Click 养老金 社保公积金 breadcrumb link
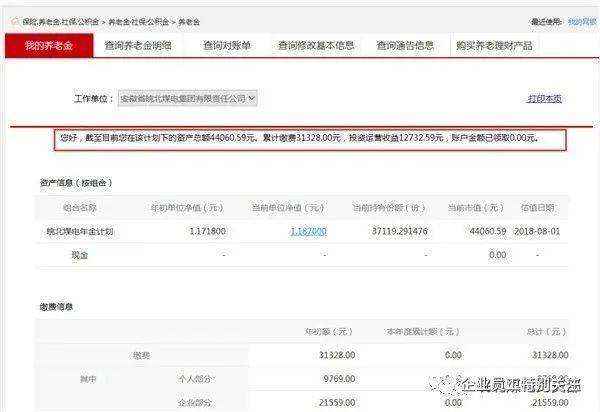 point(139,22)
